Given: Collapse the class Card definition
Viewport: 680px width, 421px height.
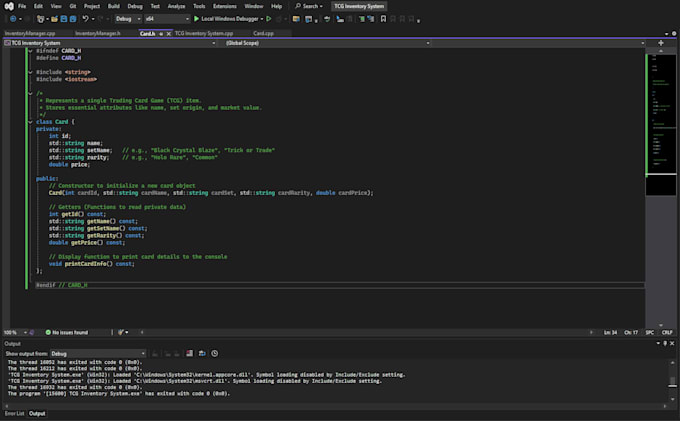Looking at the screenshot, I should coord(30,122).
